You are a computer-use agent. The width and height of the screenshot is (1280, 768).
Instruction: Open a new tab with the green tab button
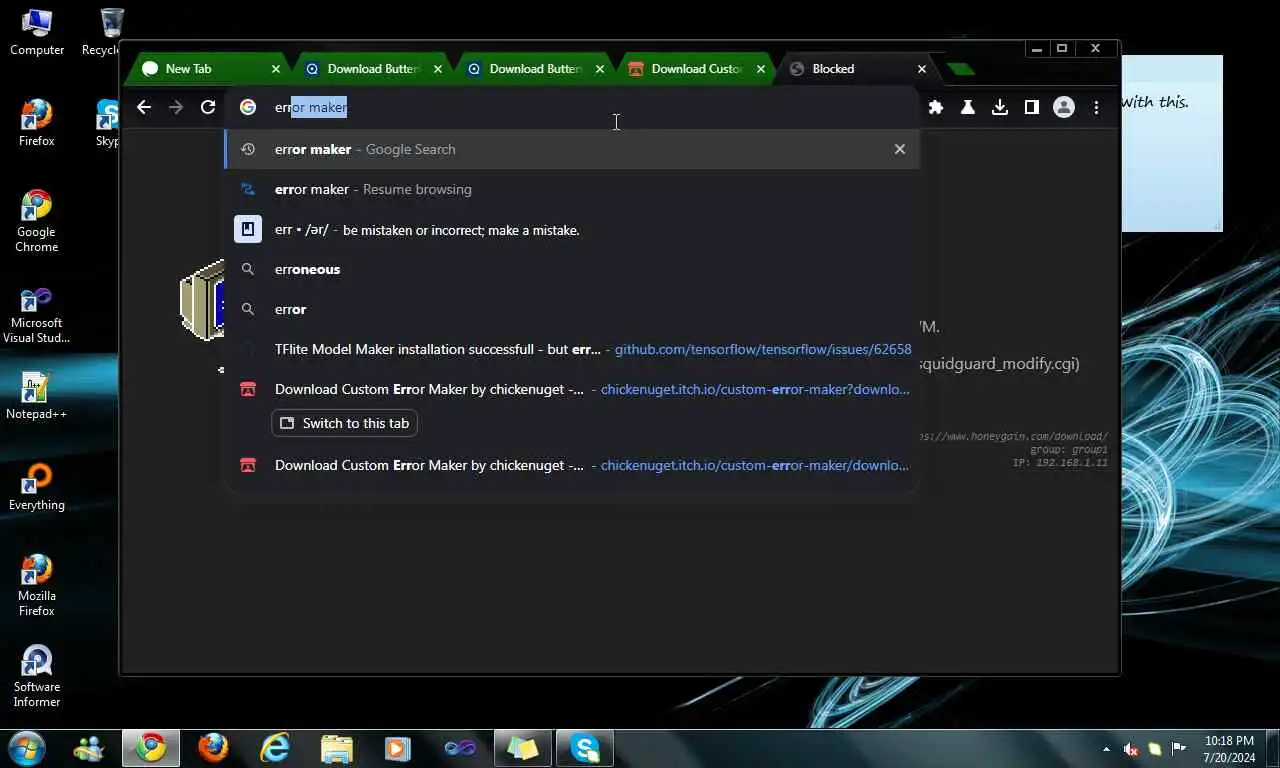click(x=959, y=69)
